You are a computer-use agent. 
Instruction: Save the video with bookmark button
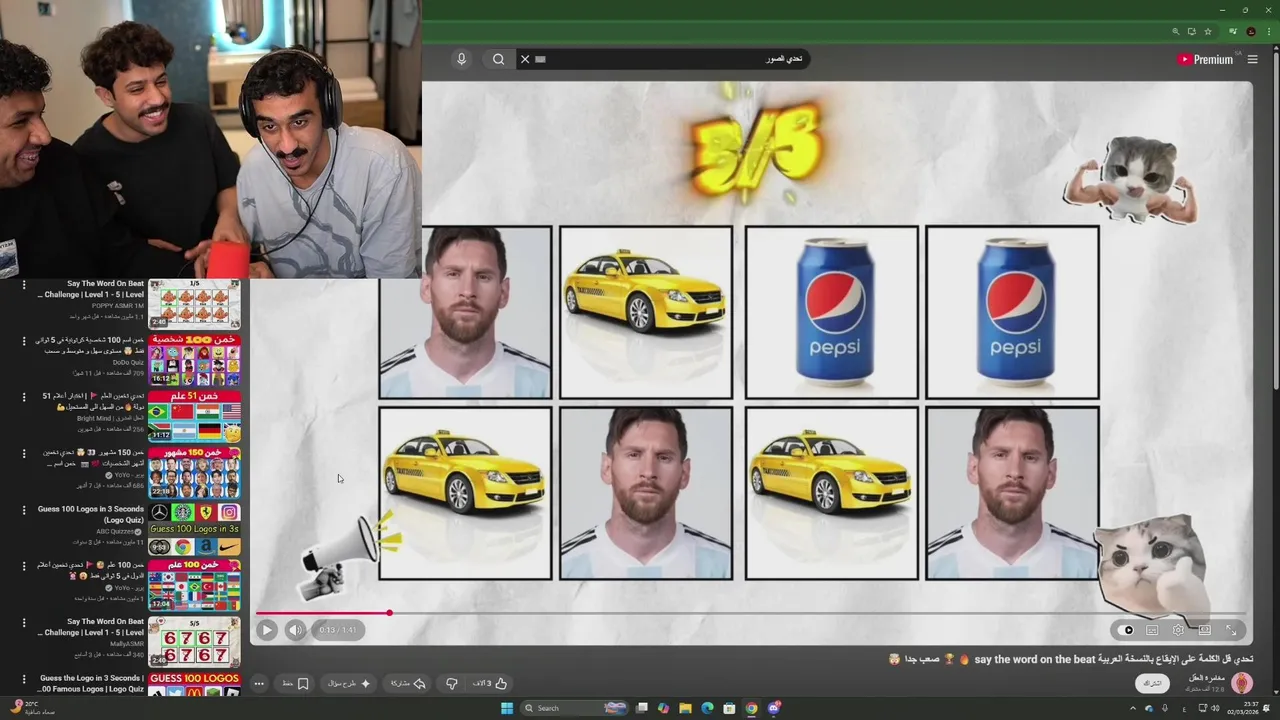296,684
